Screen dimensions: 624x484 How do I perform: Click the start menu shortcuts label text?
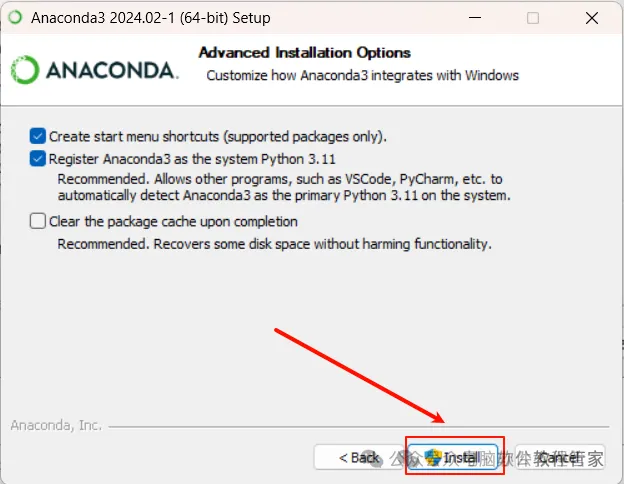[218, 137]
